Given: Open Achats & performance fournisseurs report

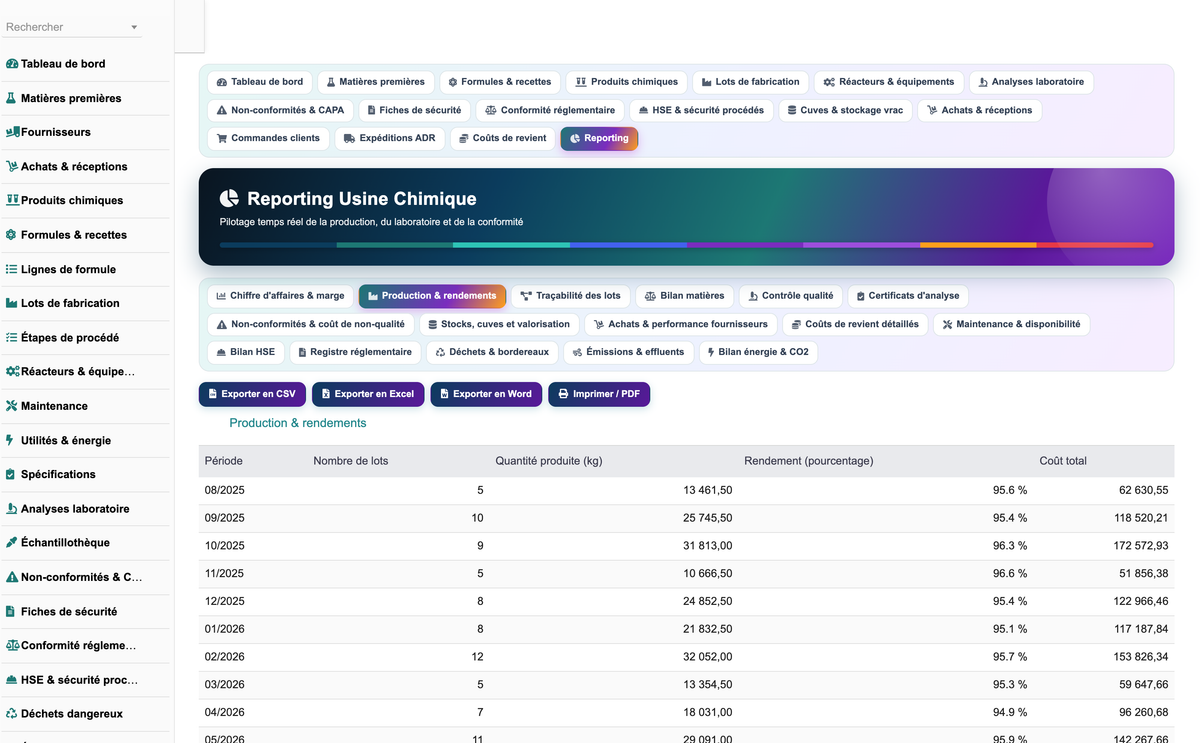Looking at the screenshot, I should (680, 324).
